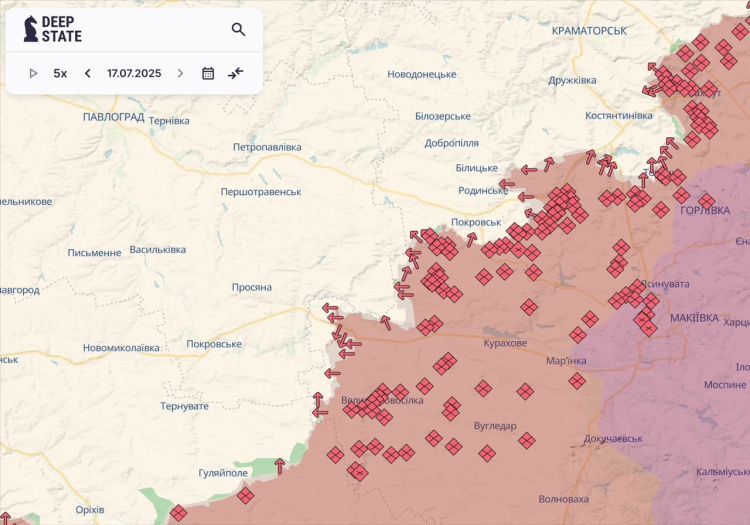
Task: Select diamond marker east of Оріхів label
Action: coord(178,514)
